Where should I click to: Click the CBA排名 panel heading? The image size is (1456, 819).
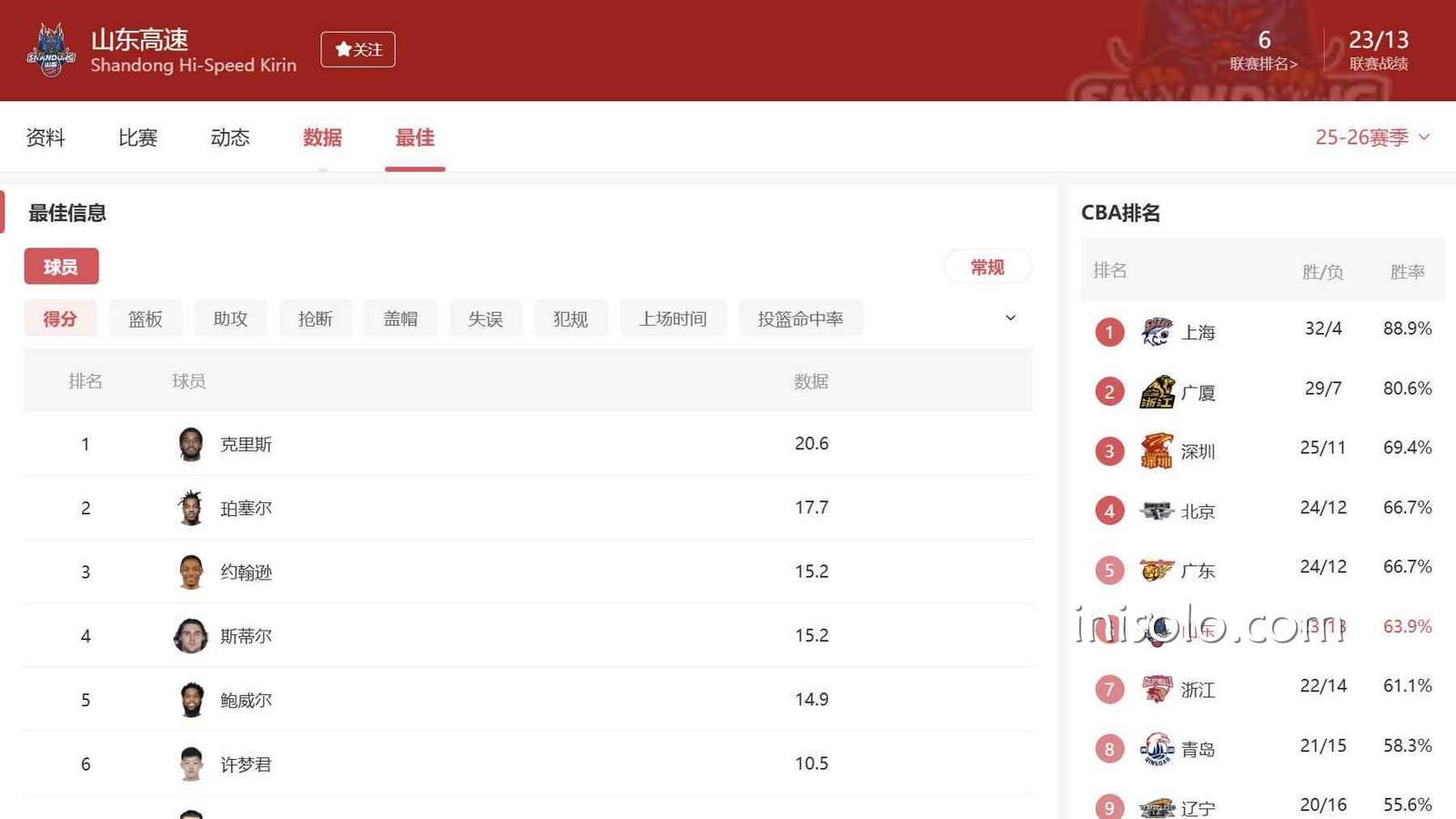(1120, 213)
